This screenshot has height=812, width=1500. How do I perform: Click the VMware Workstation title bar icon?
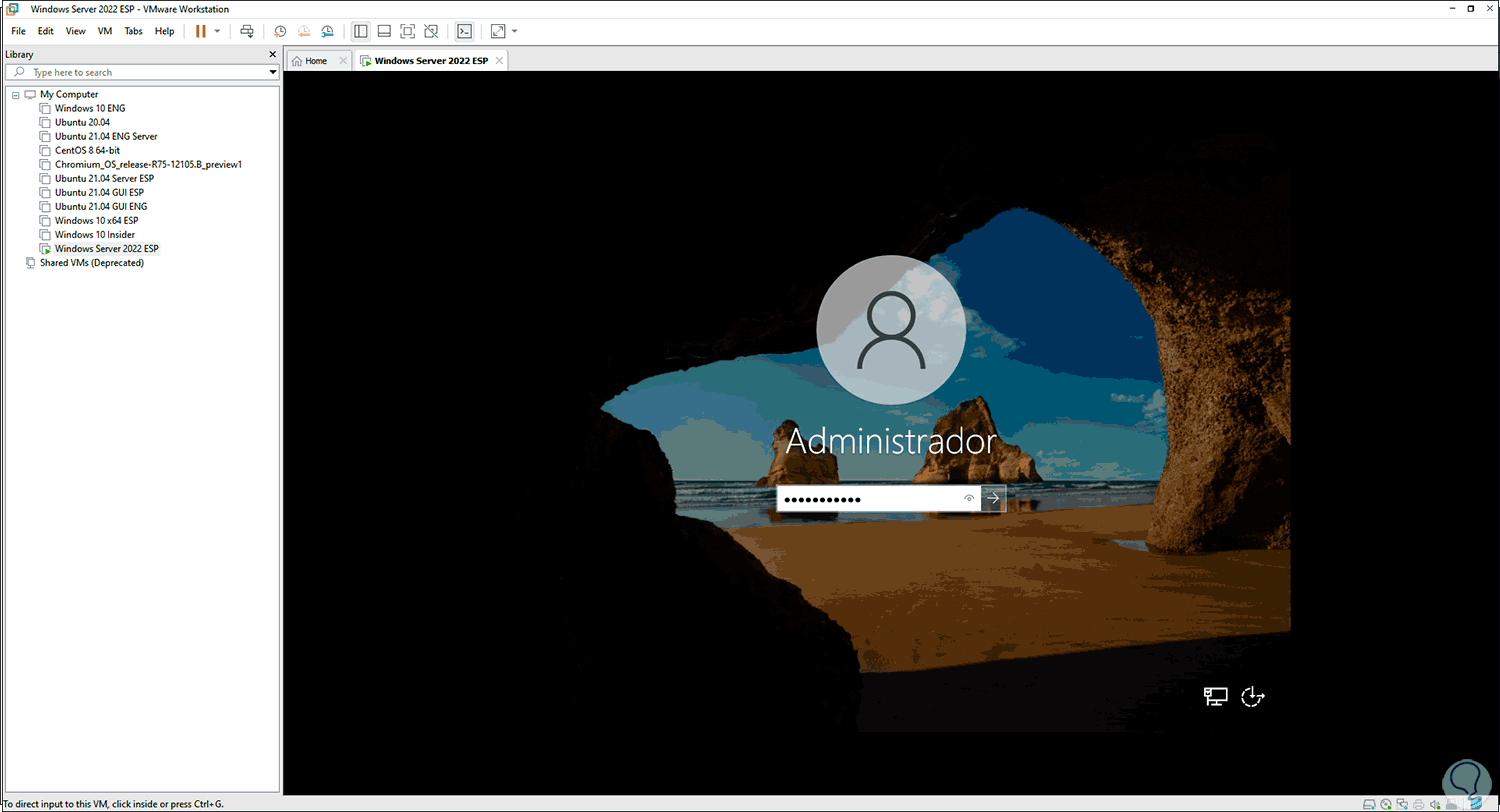(11, 8)
